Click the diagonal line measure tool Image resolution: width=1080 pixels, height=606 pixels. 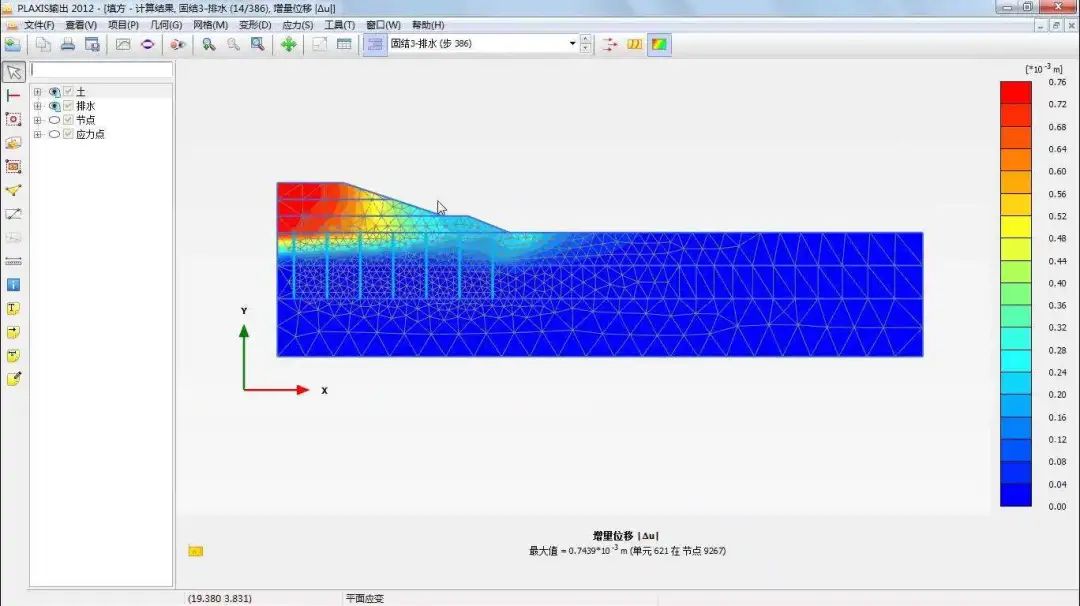pos(13,214)
